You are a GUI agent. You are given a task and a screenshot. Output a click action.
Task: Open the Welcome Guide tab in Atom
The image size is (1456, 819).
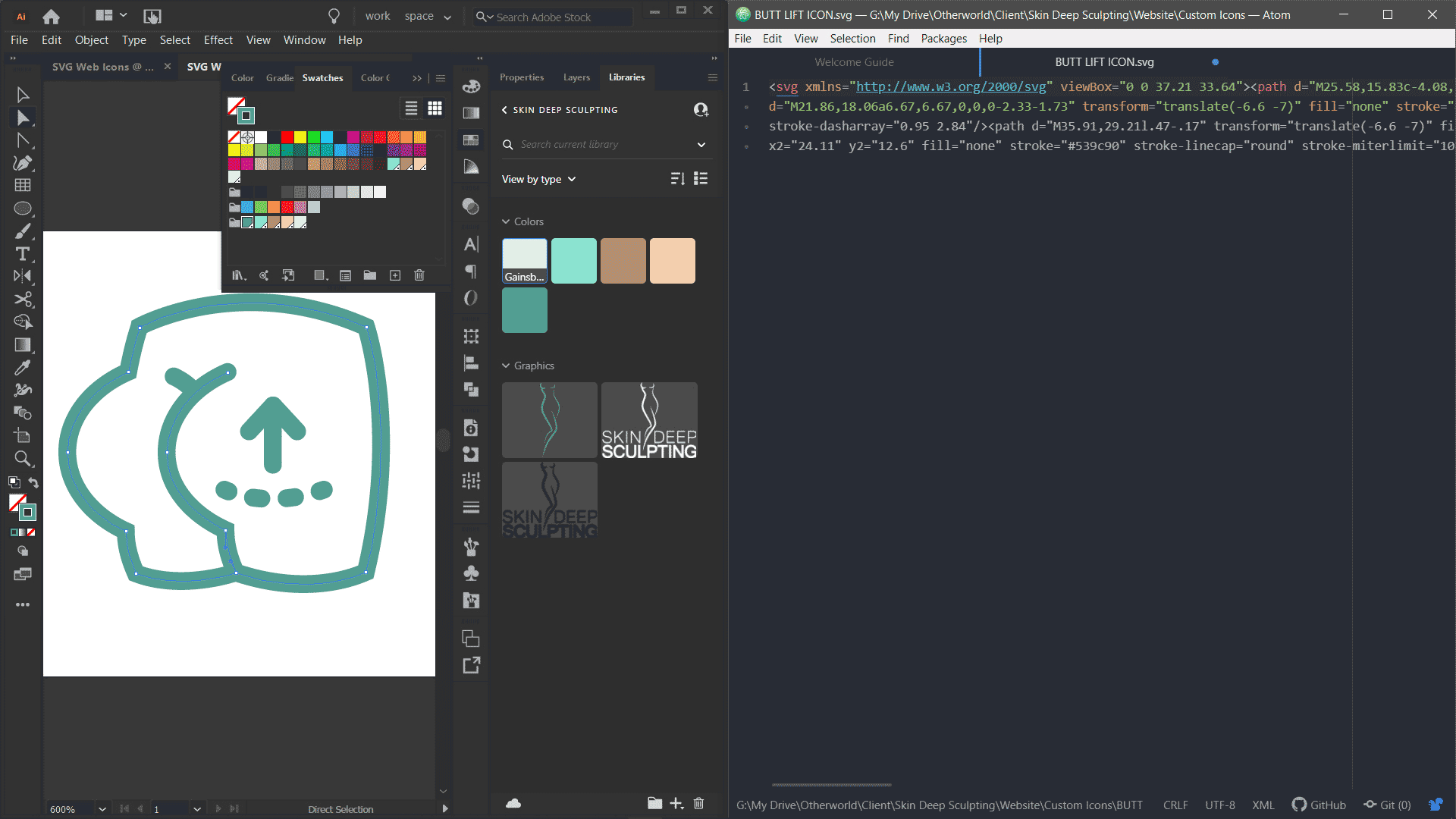(854, 62)
